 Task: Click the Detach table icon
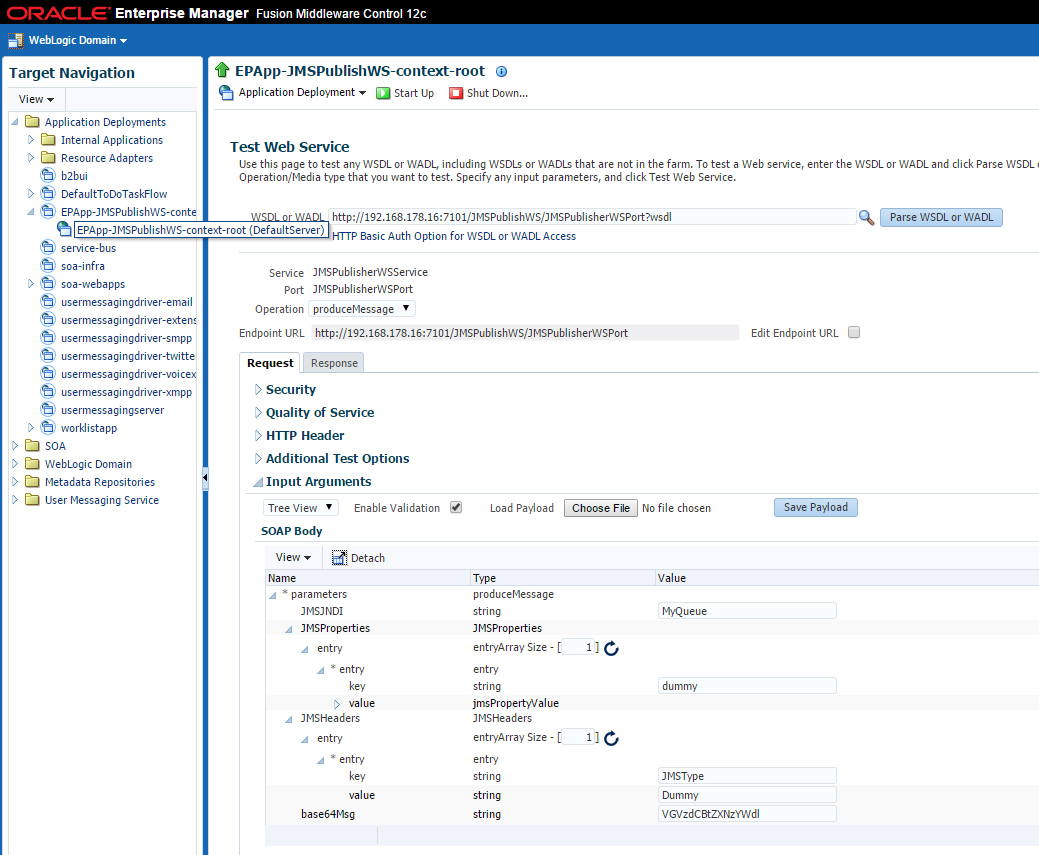[339, 558]
